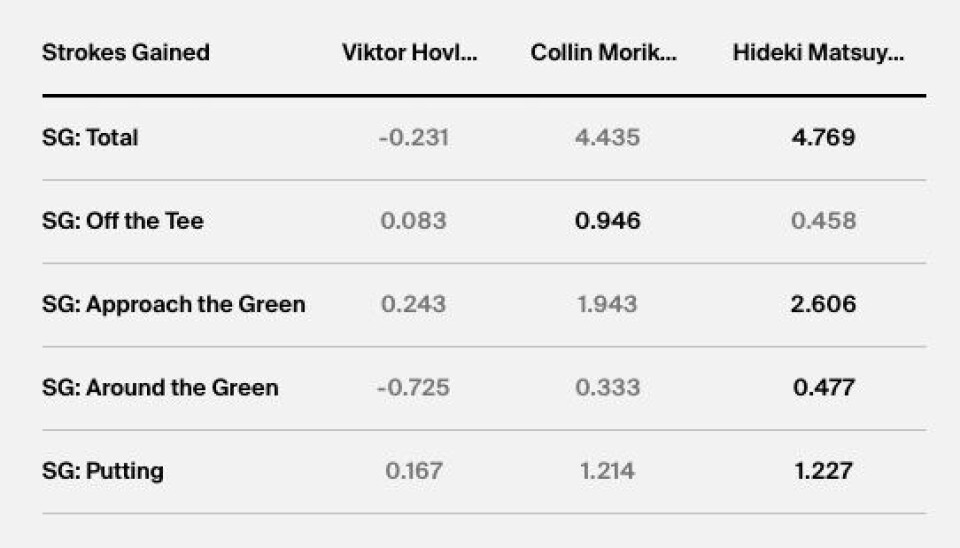Select the Viktor Hovl... column header
The image size is (960, 548).
pos(410,53)
